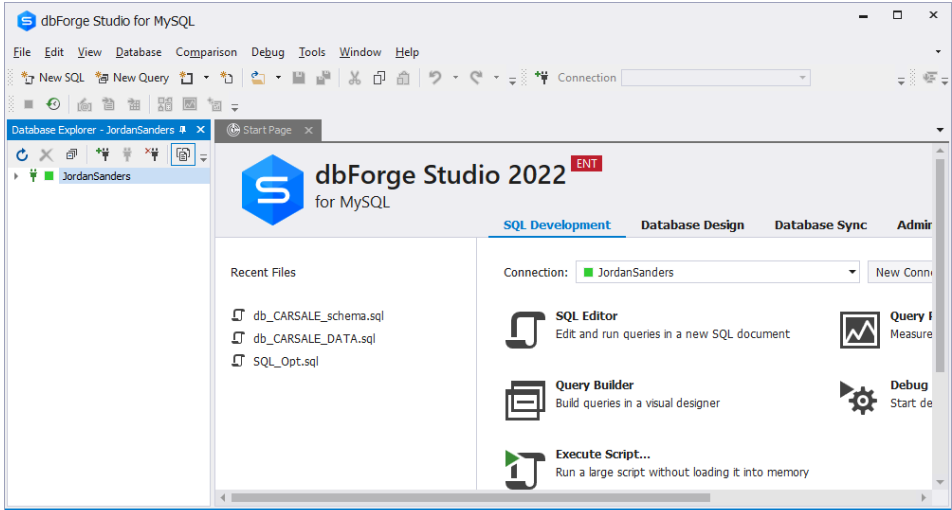This screenshot has height=510, width=952.
Task: Open the dropdown arrow beside New Database Object
Action: (206, 78)
